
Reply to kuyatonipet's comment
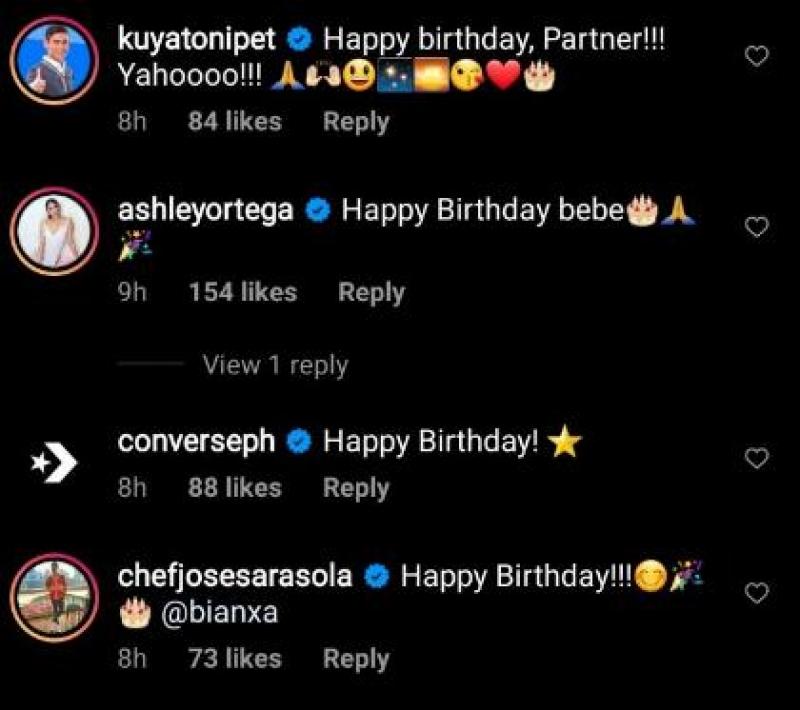pos(355,122)
